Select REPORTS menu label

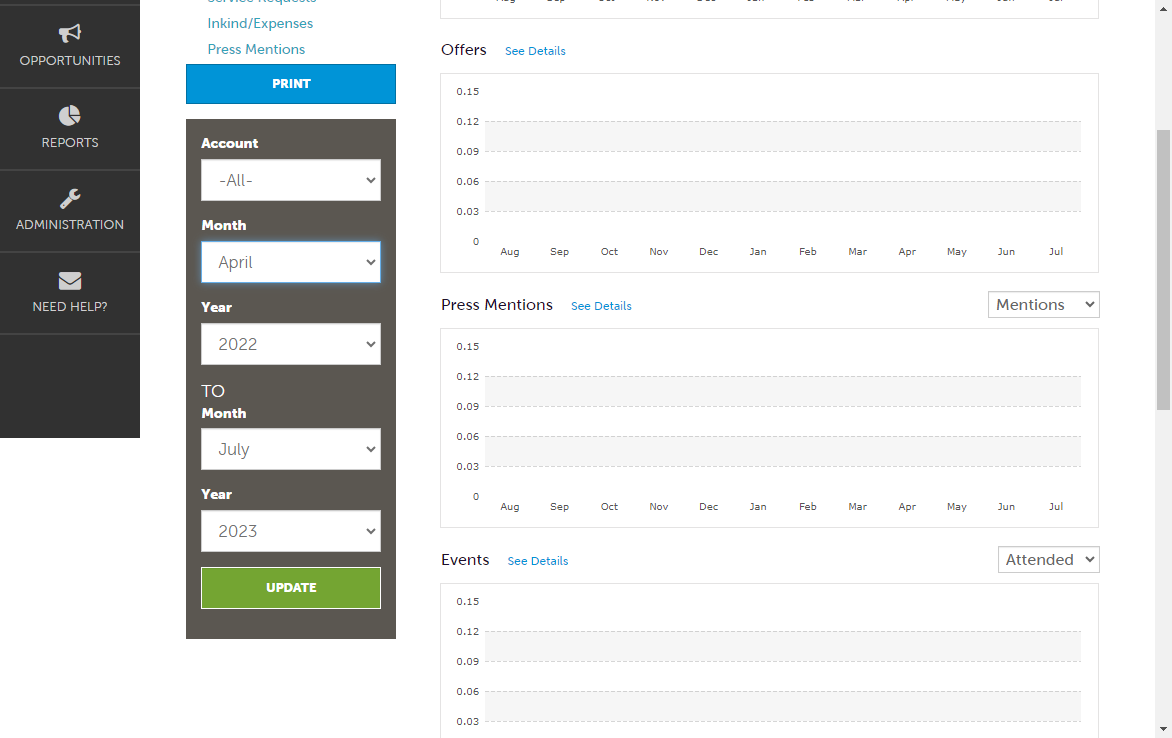[70, 143]
